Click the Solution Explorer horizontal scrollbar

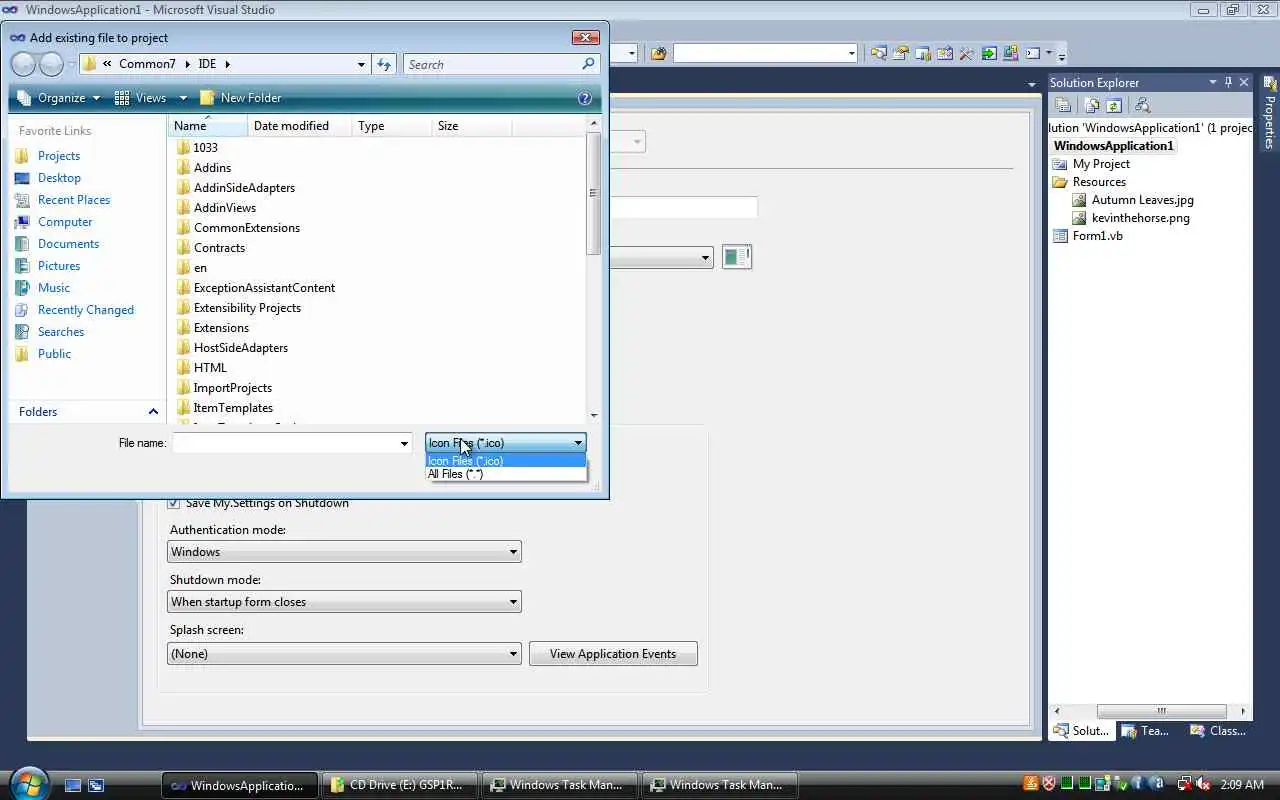(x=1162, y=711)
